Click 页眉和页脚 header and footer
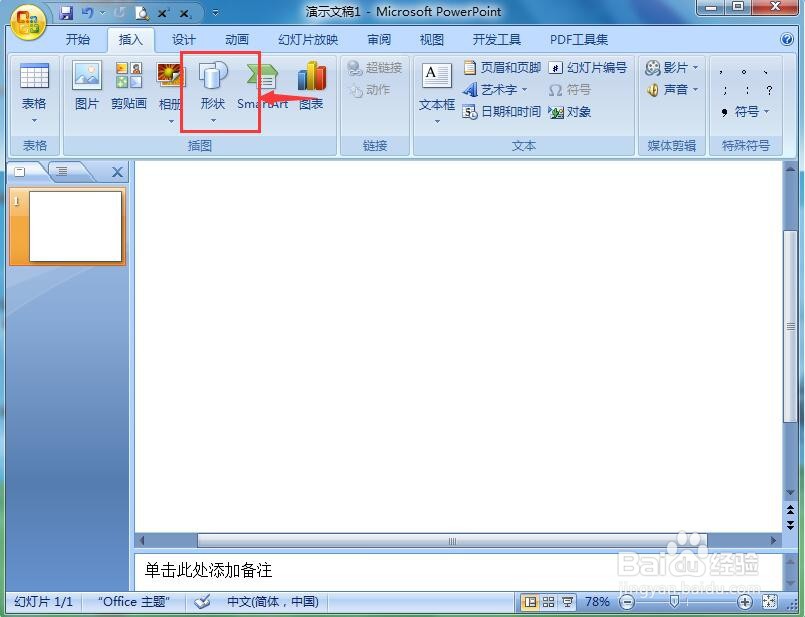This screenshot has height=617, width=805. (x=502, y=67)
